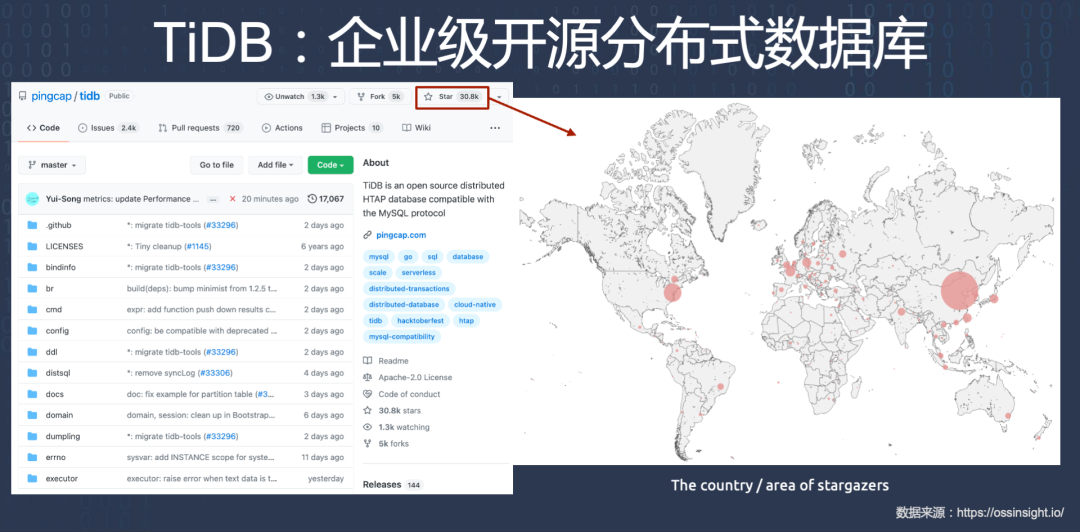Viewport: 1080px width, 532px height.
Task: View the 17,067 commits history
Action: (x=326, y=199)
